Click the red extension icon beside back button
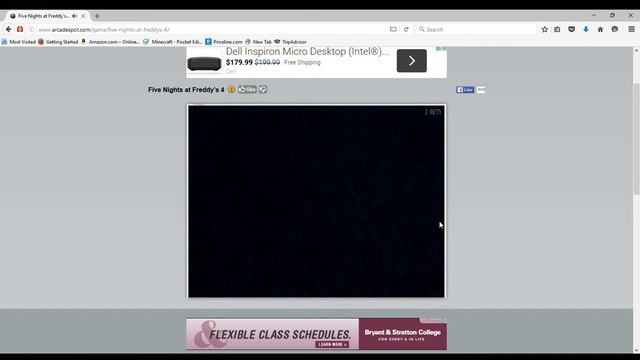640x360 pixels. [20, 29]
